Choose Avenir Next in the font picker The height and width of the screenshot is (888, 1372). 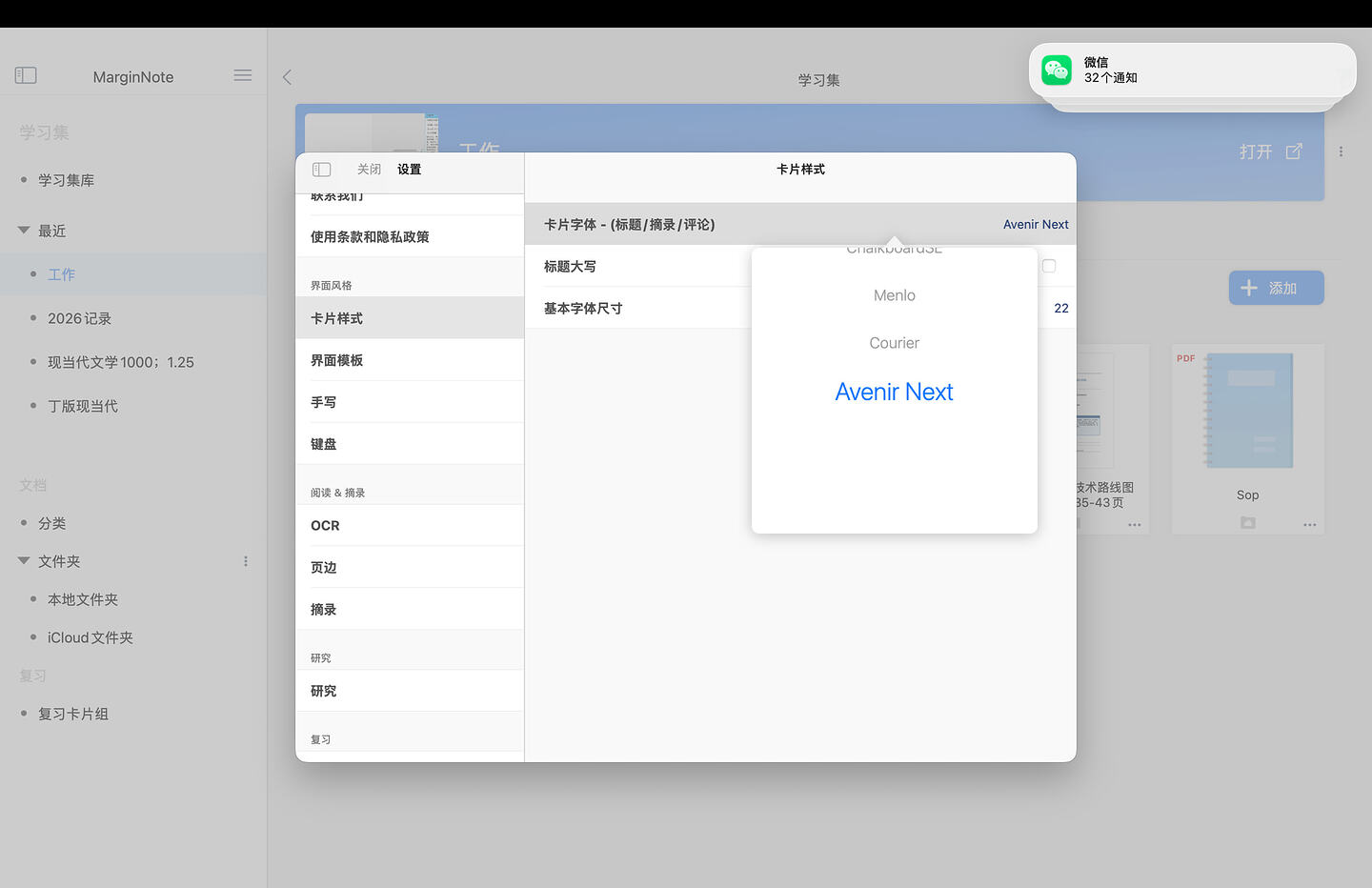tap(895, 392)
